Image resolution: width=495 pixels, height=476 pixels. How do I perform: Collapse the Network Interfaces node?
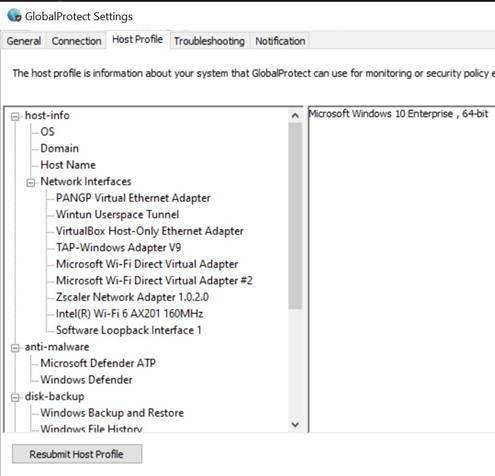pyautogui.click(x=31, y=183)
